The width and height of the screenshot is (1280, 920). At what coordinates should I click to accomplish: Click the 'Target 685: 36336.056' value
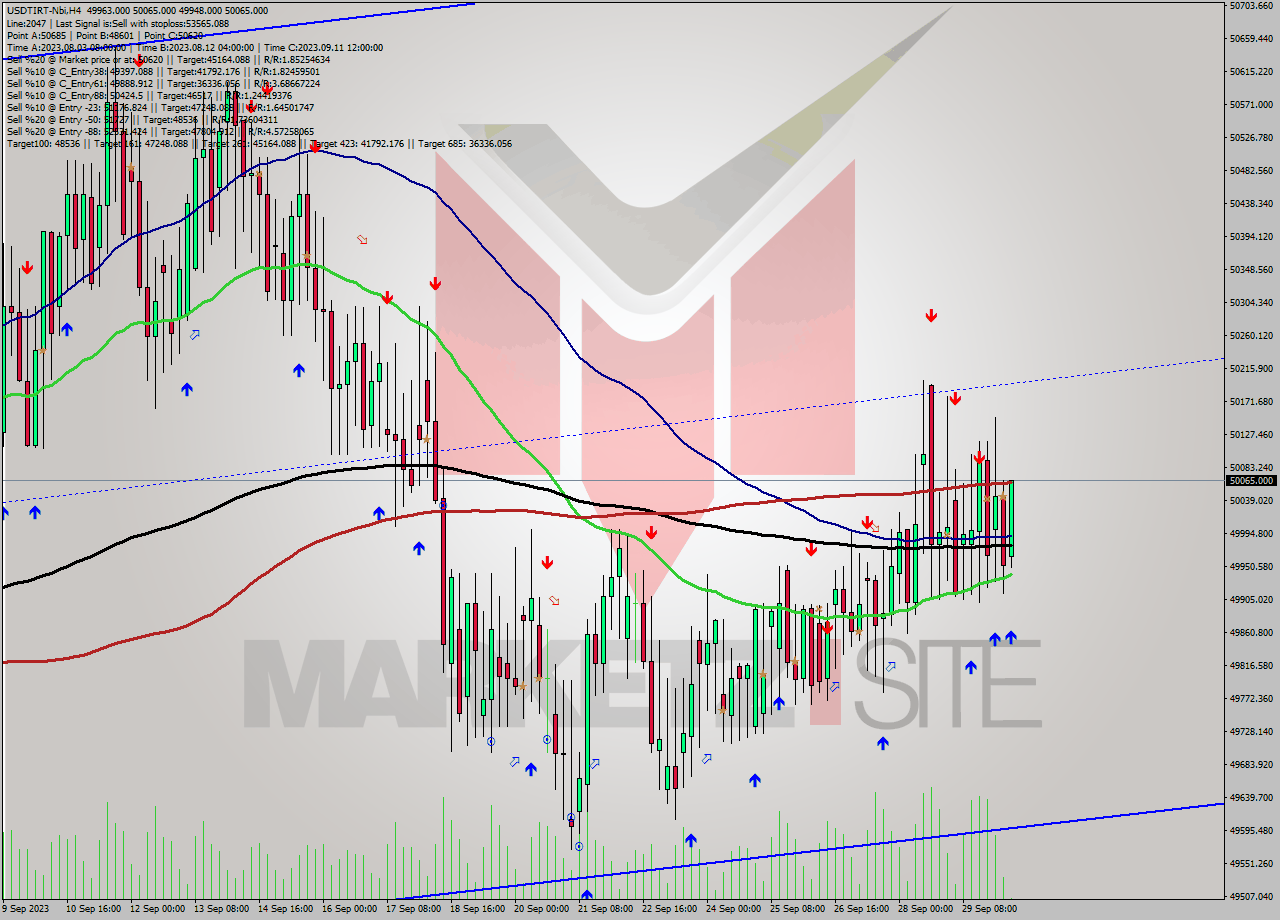pos(465,143)
